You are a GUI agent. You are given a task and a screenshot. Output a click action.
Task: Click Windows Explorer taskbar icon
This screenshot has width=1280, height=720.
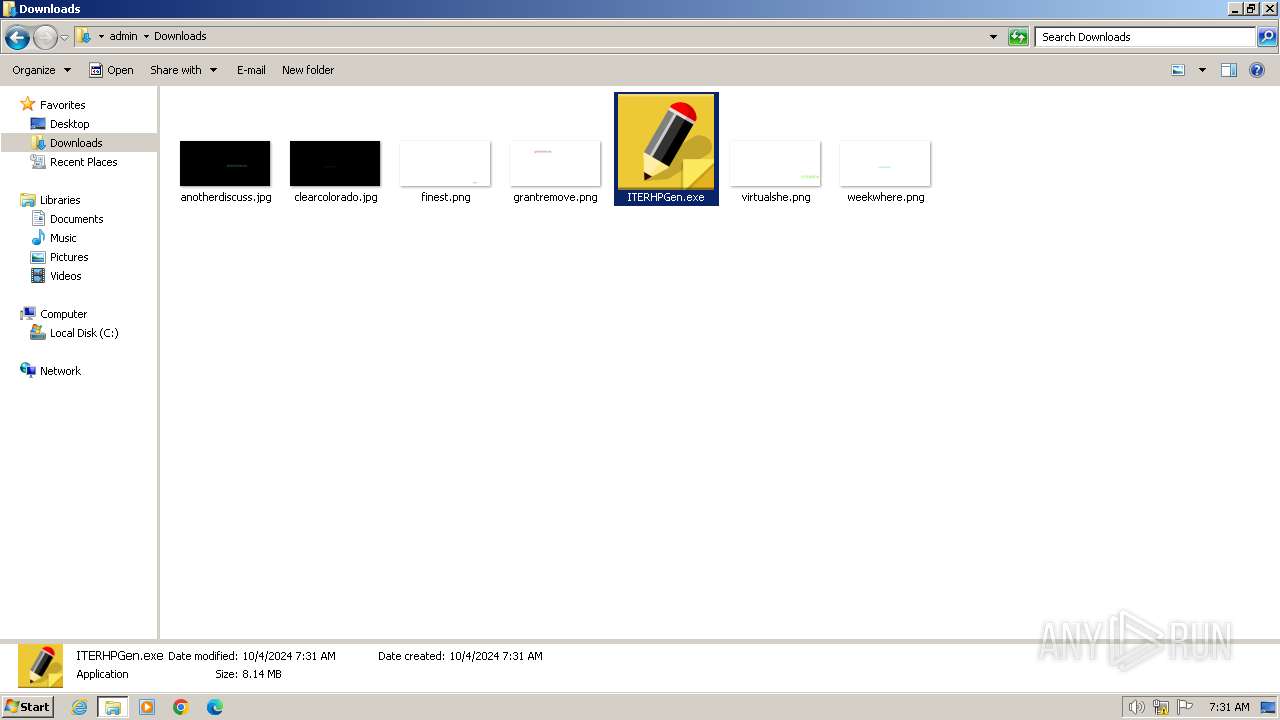113,707
